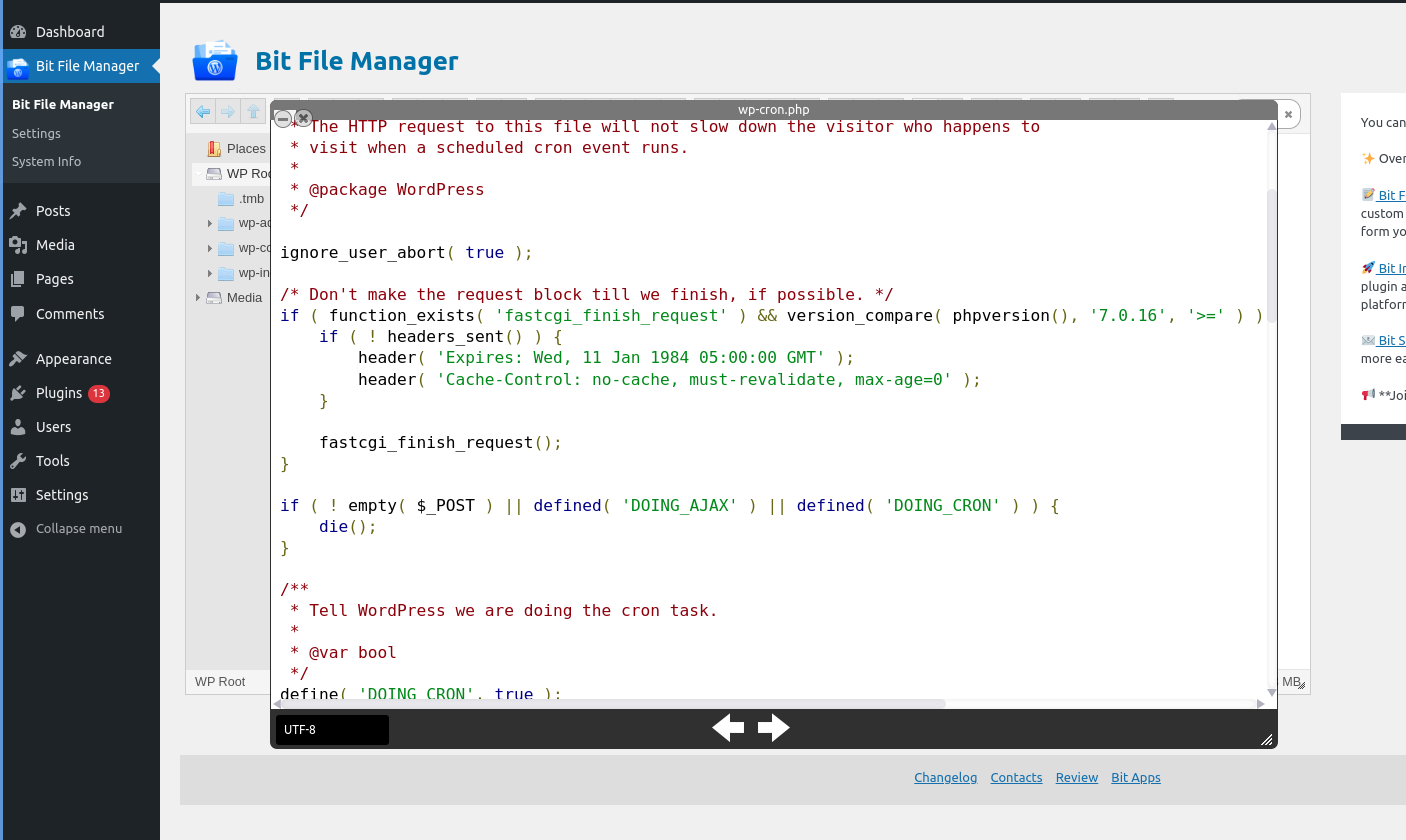This screenshot has height=840, width=1406.
Task: Expand the wp-co folder tree arrow
Action: [x=209, y=248]
